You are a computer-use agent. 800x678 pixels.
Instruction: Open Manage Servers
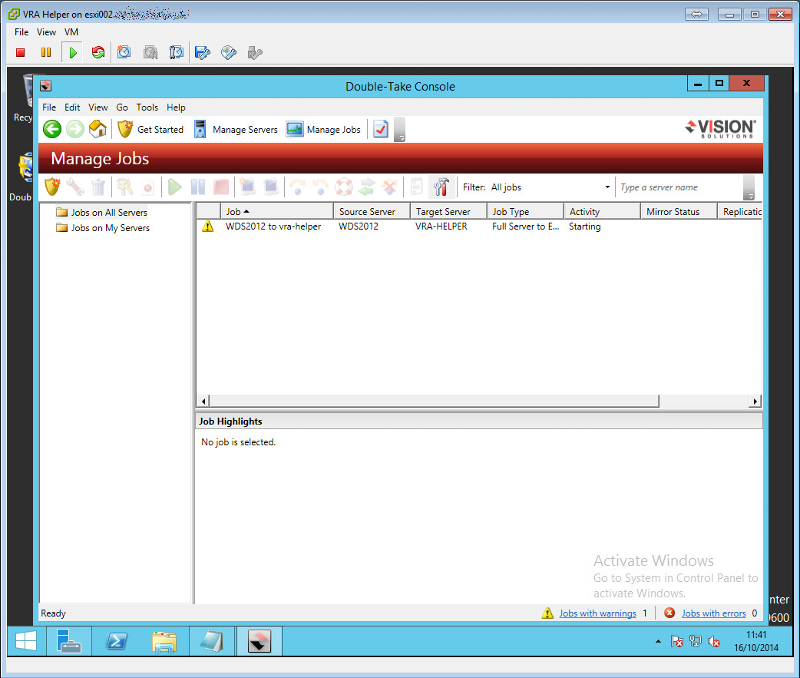[x=236, y=130]
